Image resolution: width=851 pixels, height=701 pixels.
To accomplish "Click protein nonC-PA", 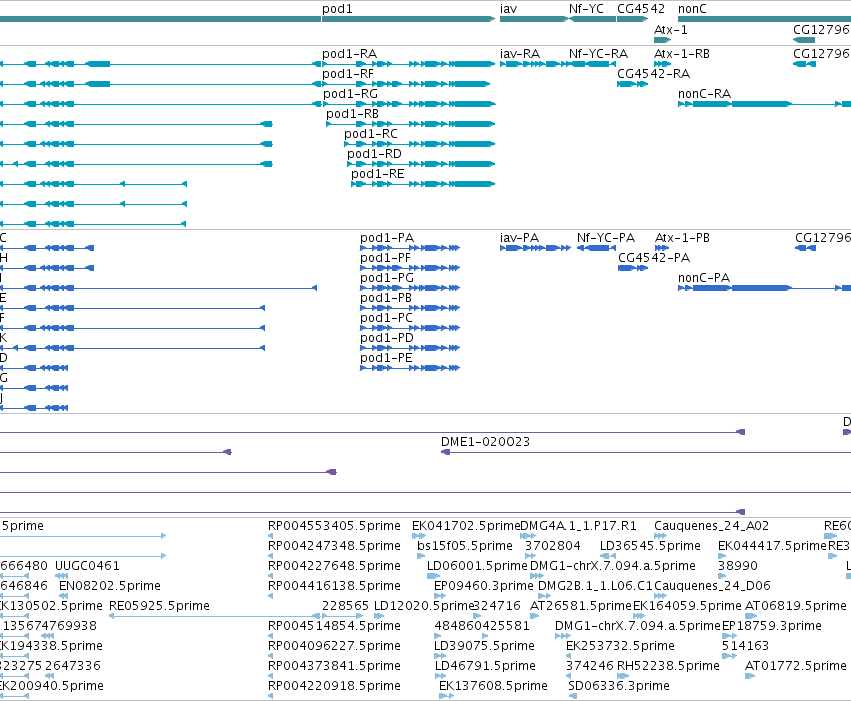I will click(x=704, y=278).
